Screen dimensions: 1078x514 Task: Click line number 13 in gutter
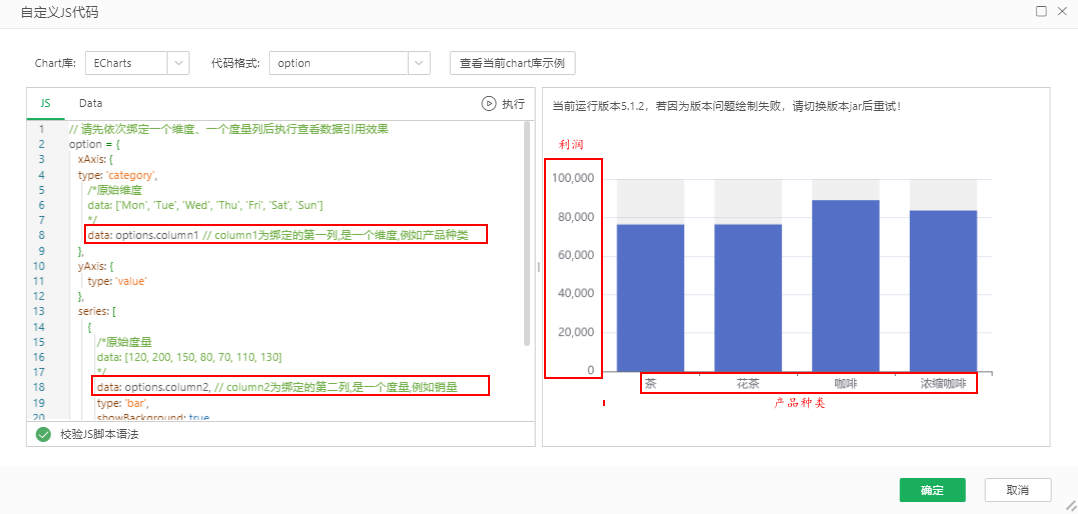click(41, 311)
